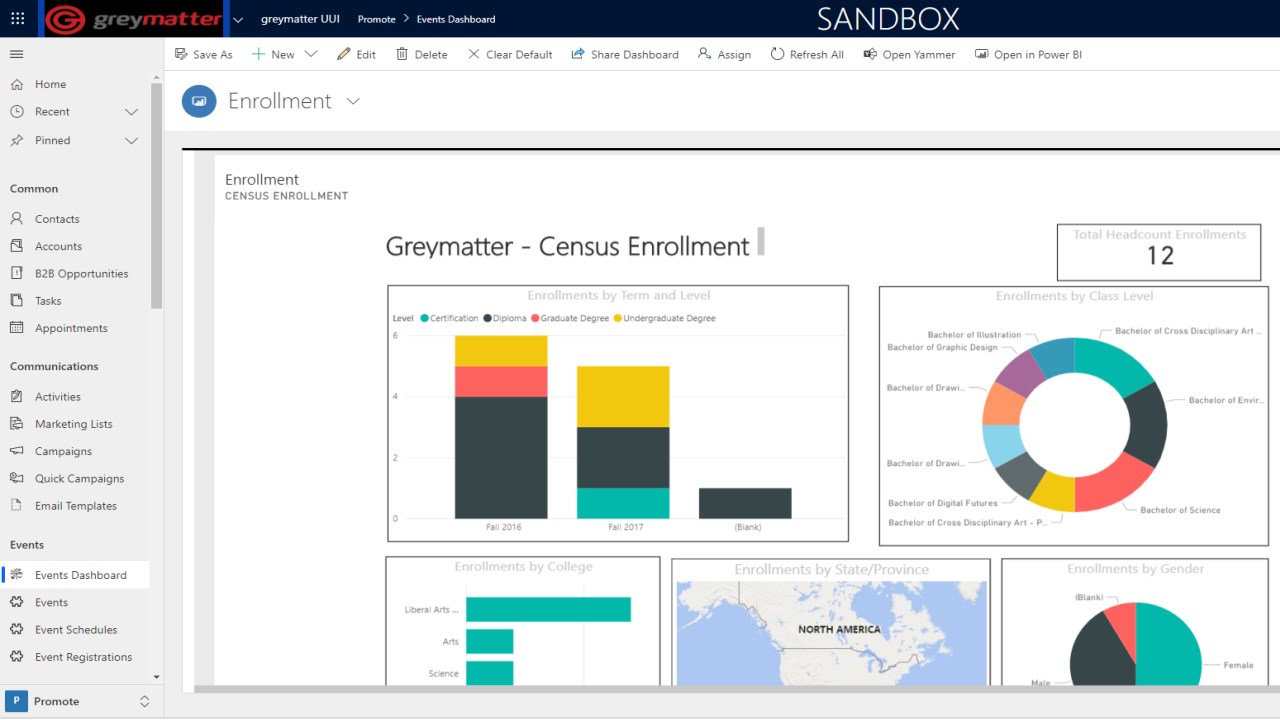Image resolution: width=1280 pixels, height=720 pixels.
Task: Expand the Recent section chevron
Action: [131, 112]
